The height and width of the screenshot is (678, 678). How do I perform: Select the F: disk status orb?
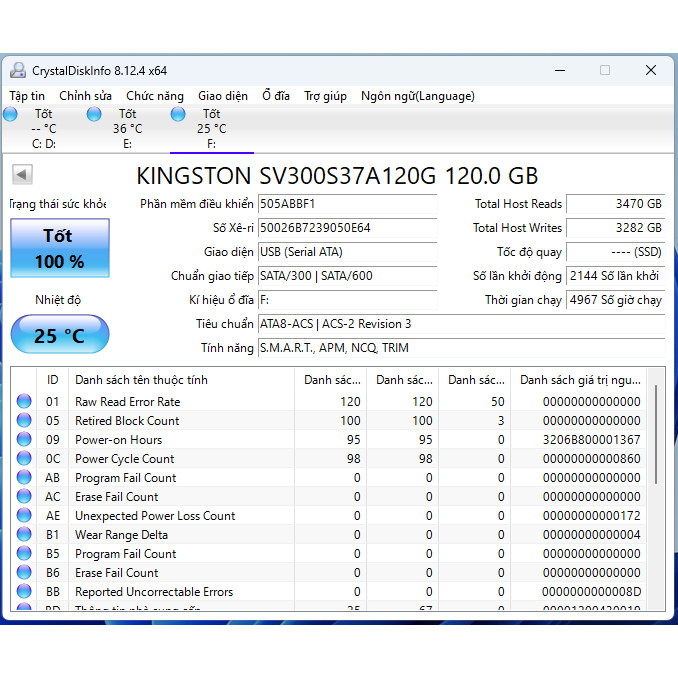click(x=178, y=114)
